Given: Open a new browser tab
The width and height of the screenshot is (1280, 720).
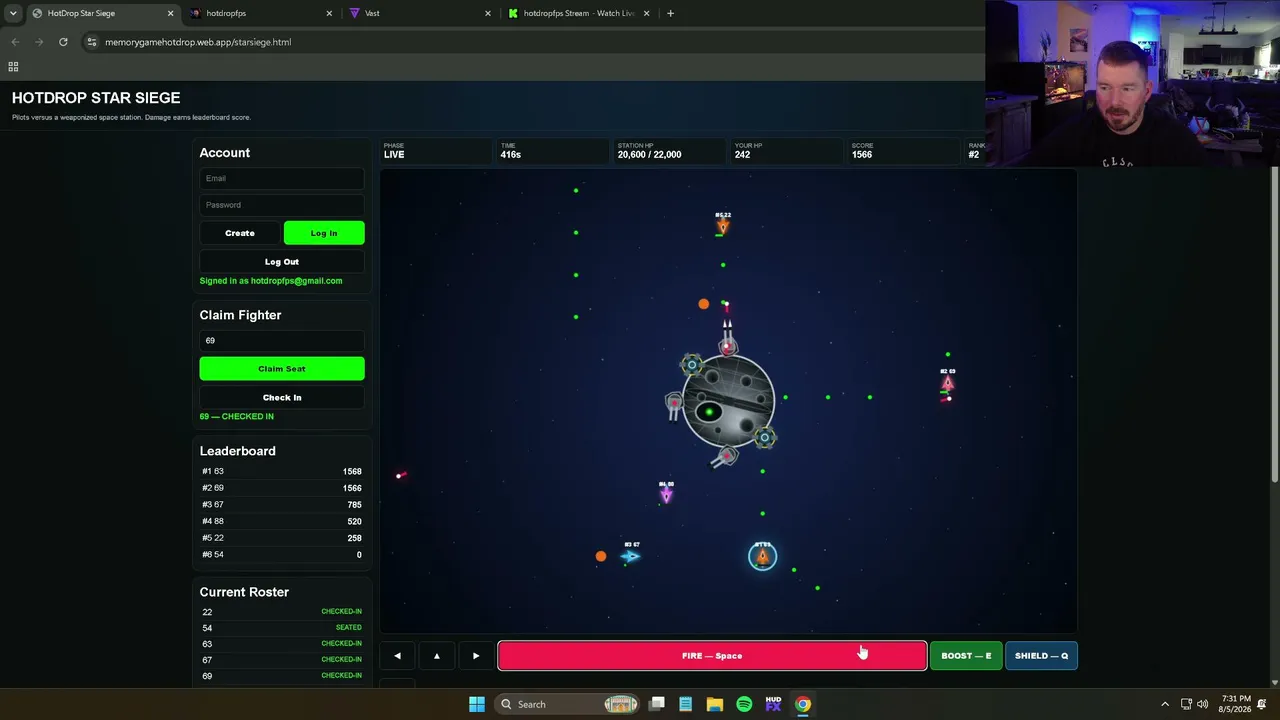Looking at the screenshot, I should tap(670, 13).
